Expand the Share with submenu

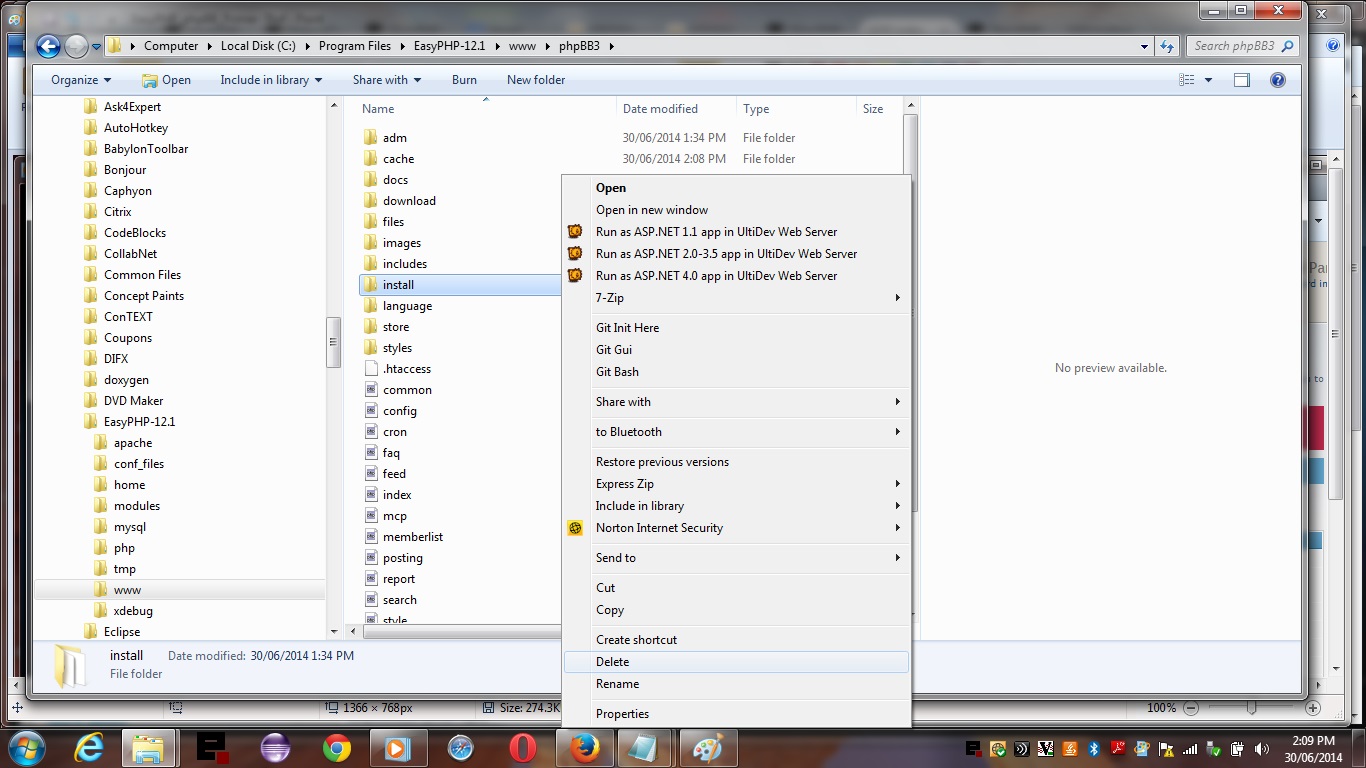(736, 402)
